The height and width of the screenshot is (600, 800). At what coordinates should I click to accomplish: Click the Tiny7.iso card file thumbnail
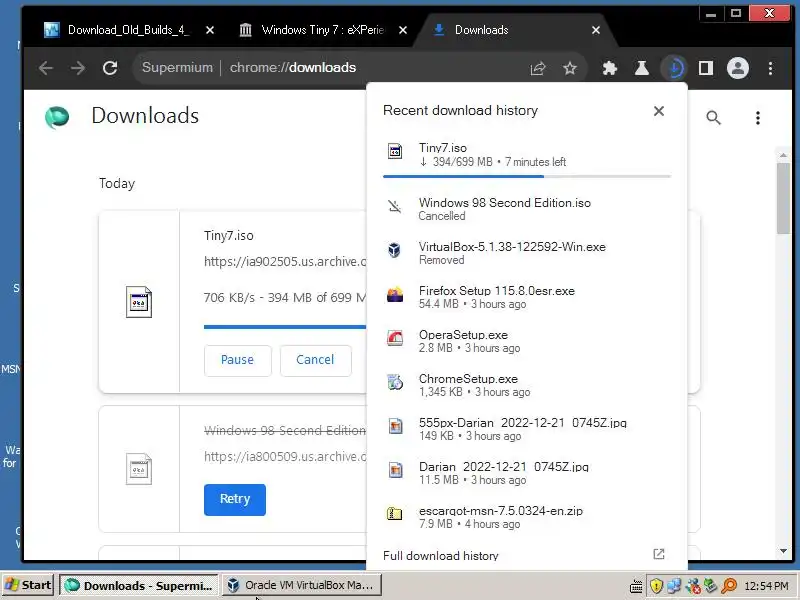[x=139, y=302]
